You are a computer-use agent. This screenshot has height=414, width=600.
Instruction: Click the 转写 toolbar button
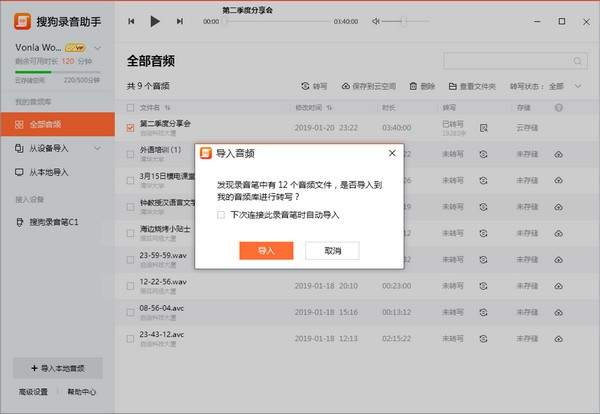(x=314, y=86)
